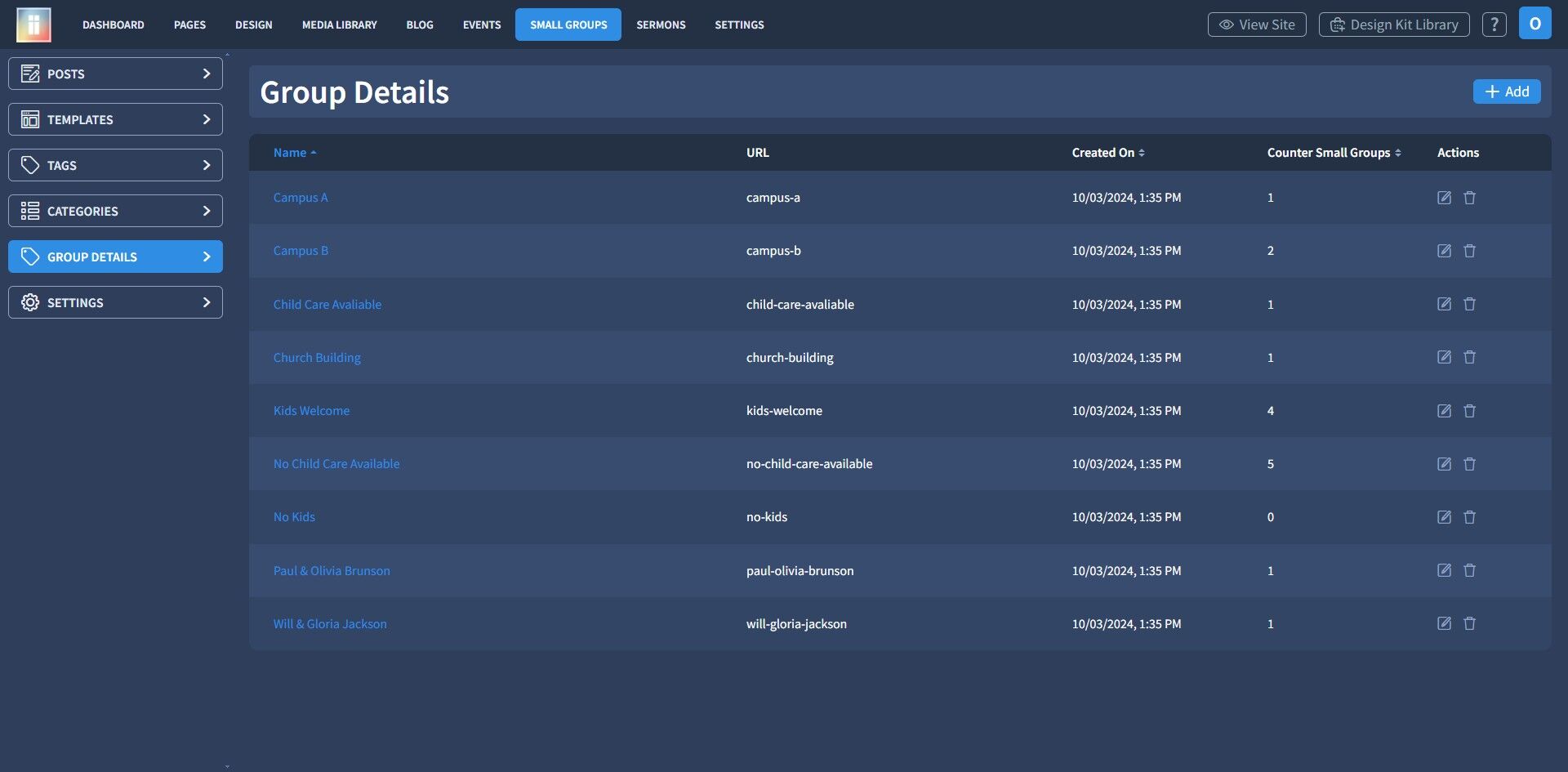Viewport: 1568px width, 772px height.
Task: Click the site logo icon
Action: pyautogui.click(x=33, y=25)
